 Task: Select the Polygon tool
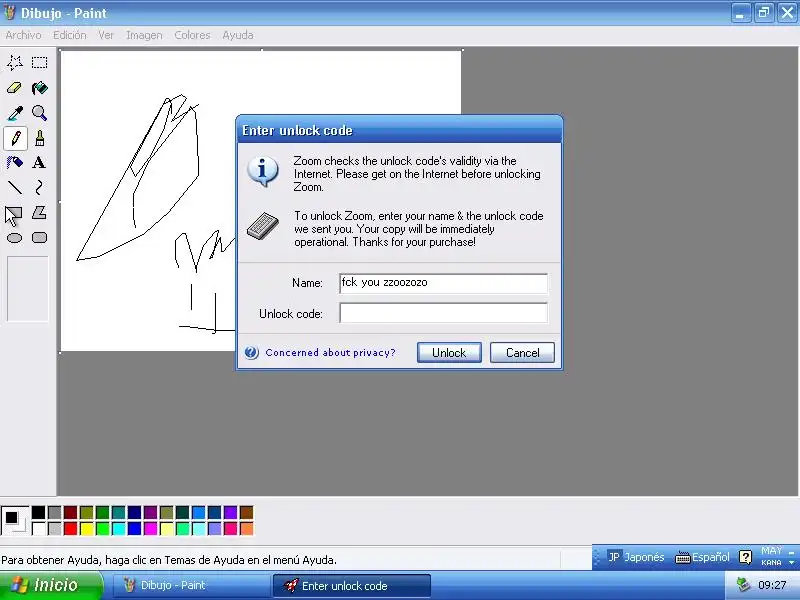pos(39,213)
